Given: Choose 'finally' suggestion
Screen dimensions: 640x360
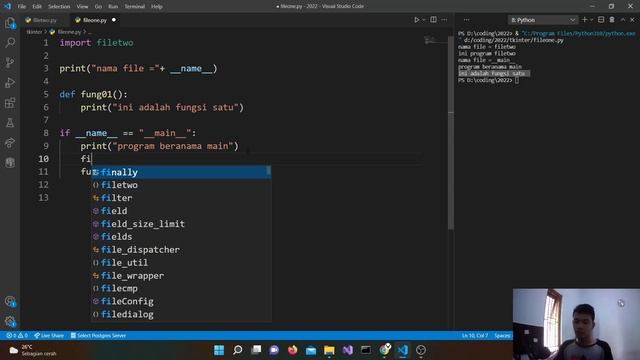Looking at the screenshot, I should pyautogui.click(x=181, y=172).
